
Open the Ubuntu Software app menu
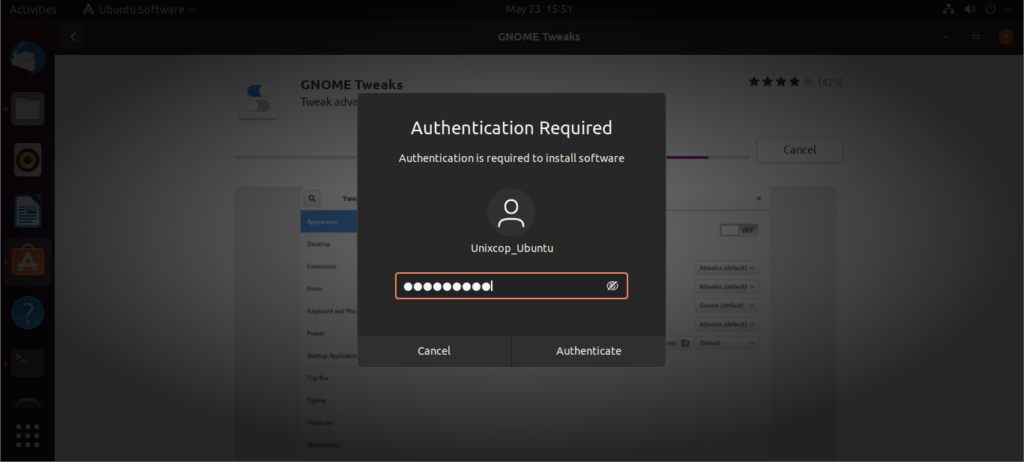coord(140,9)
